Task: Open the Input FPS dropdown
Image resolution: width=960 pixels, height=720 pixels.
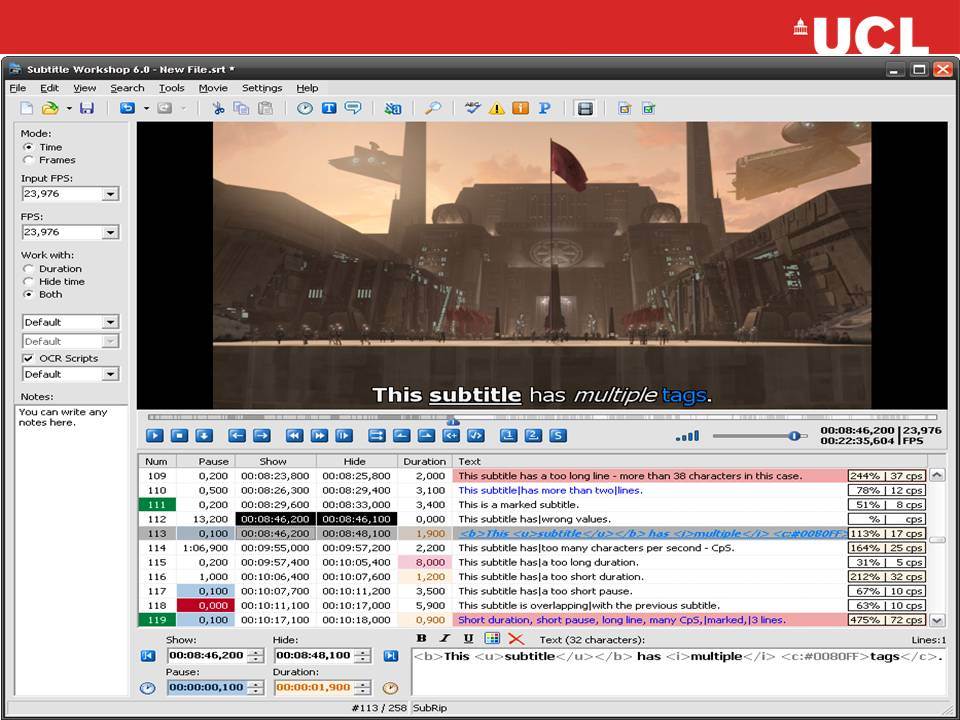Action: (110, 194)
